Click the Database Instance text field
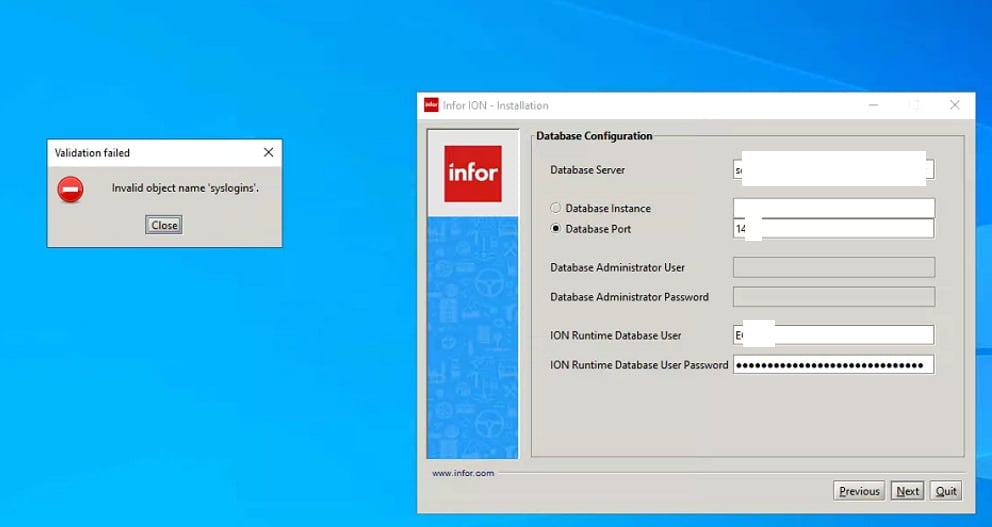Screen dimensions: 992x527 click(x=833, y=208)
